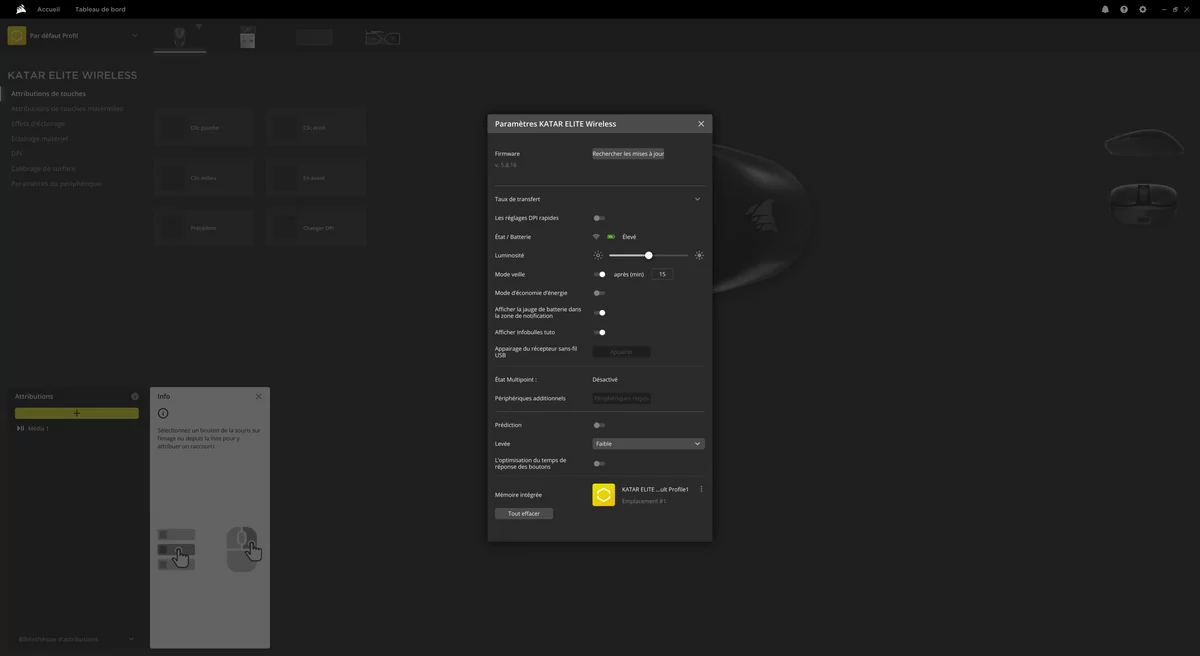Select the DPI tab

[x=16, y=153]
